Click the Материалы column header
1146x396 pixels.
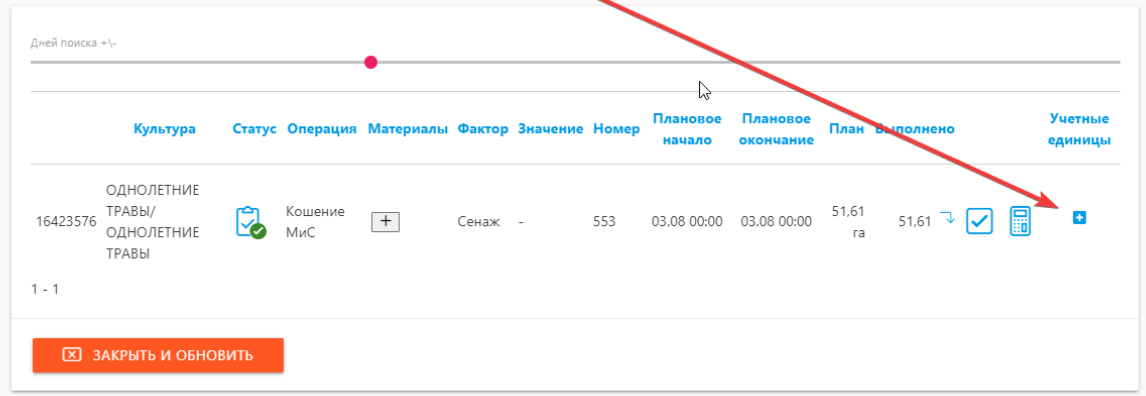pyautogui.click(x=408, y=129)
